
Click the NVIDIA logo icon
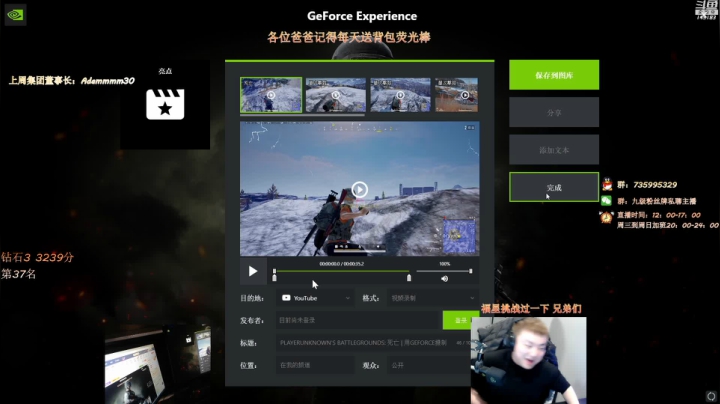point(15,15)
